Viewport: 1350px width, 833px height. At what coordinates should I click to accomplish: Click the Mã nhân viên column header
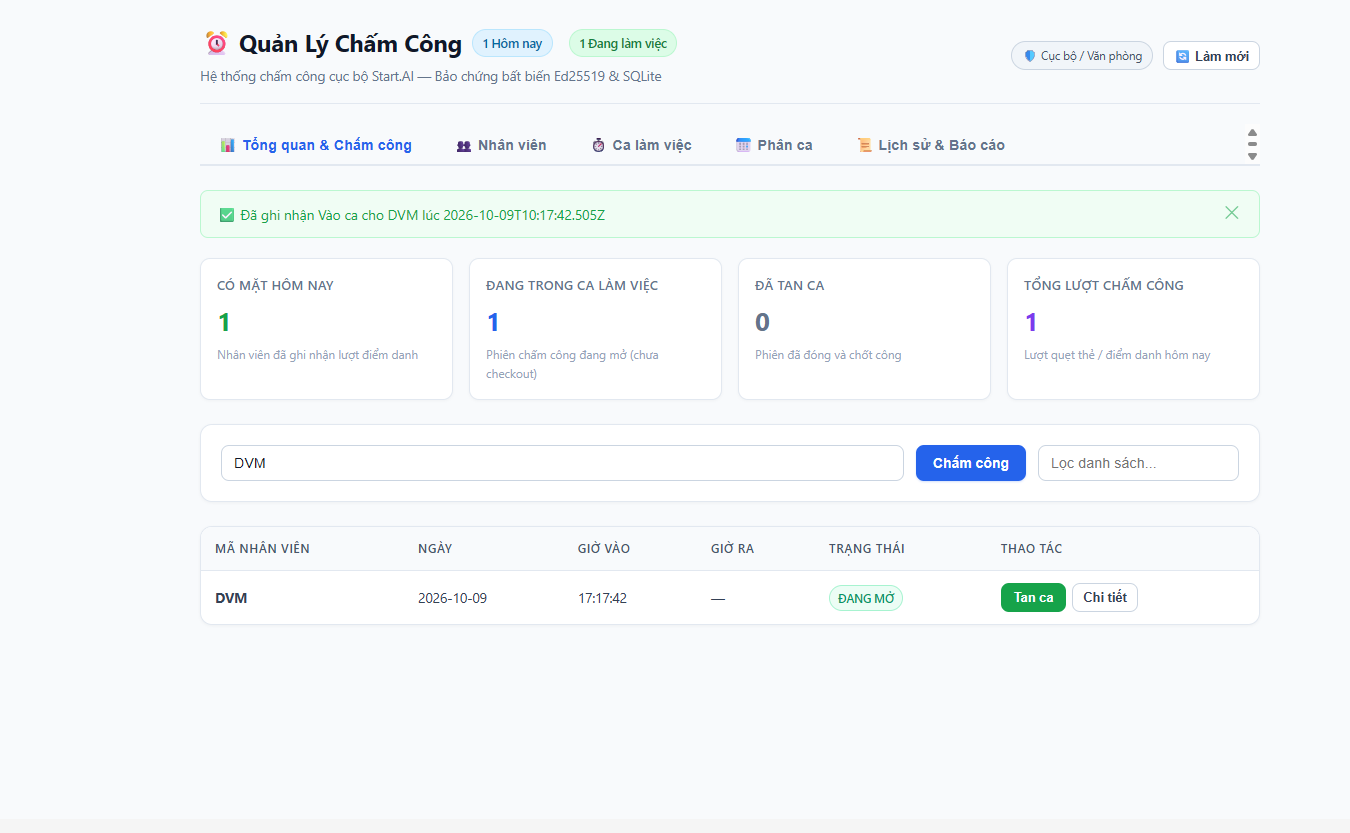pos(262,548)
